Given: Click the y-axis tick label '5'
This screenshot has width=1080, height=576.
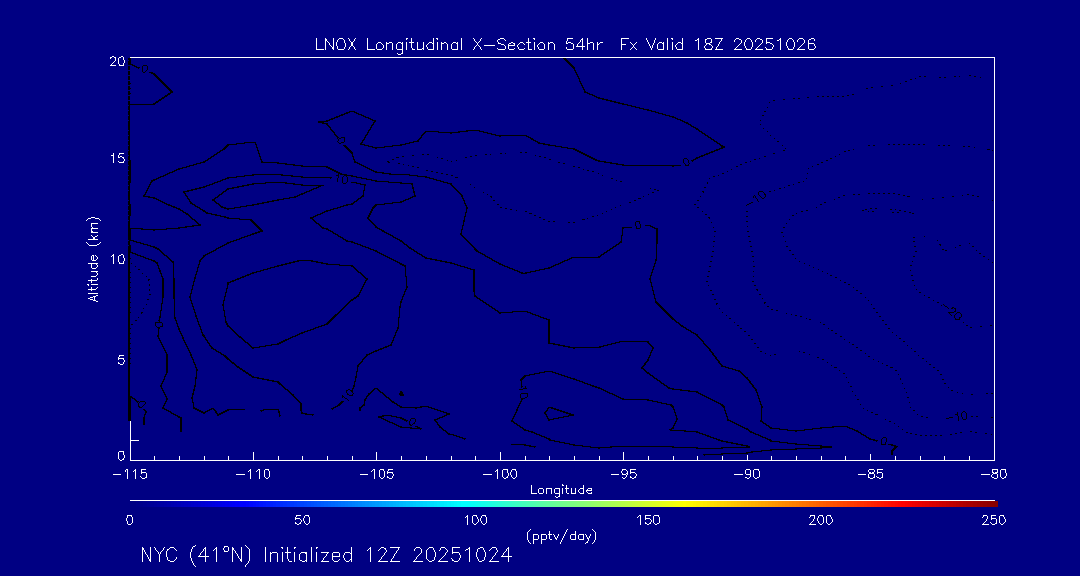Looking at the screenshot, I should tap(120, 359).
